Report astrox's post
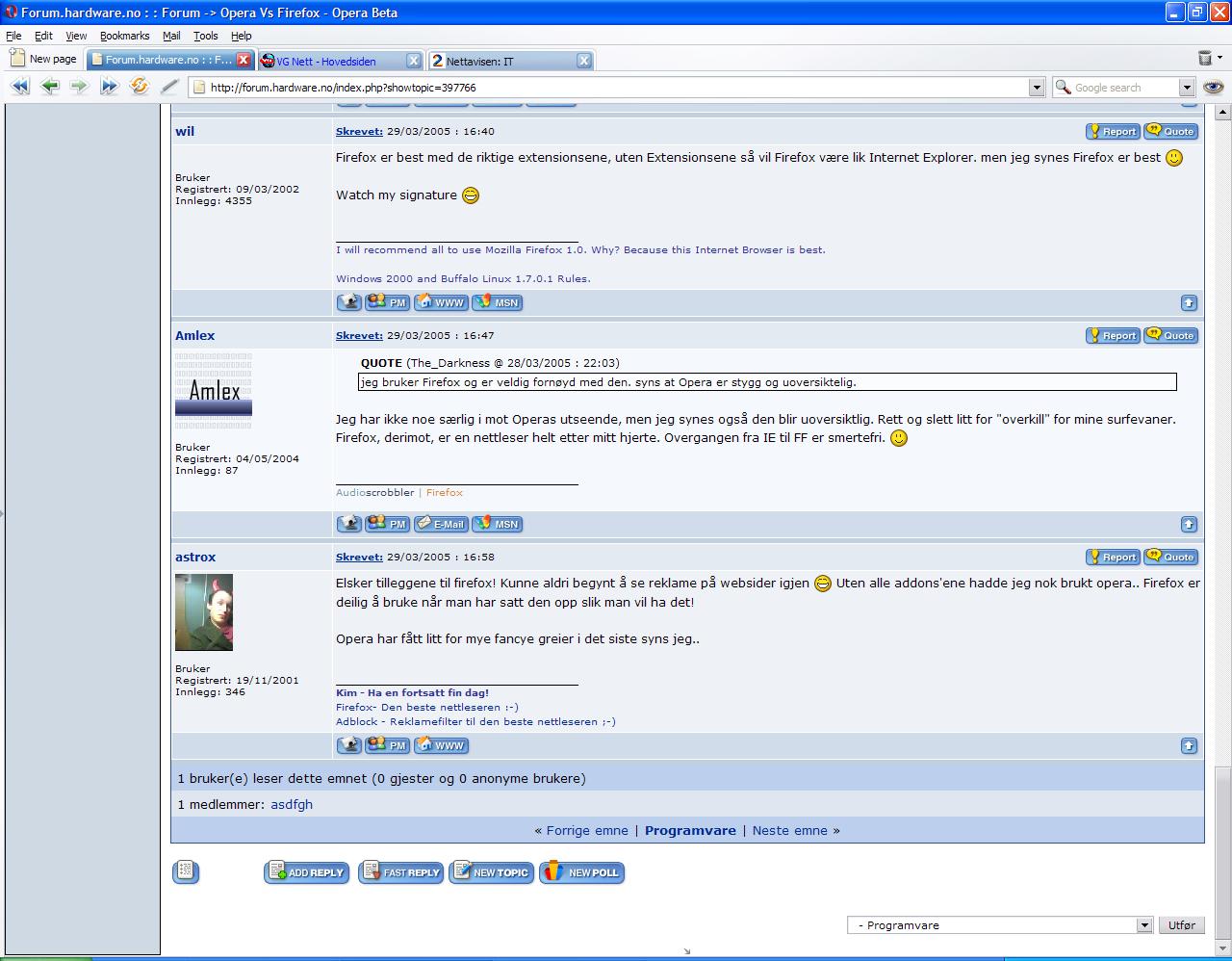Screen dimensions: 1232x961 point(1113,557)
